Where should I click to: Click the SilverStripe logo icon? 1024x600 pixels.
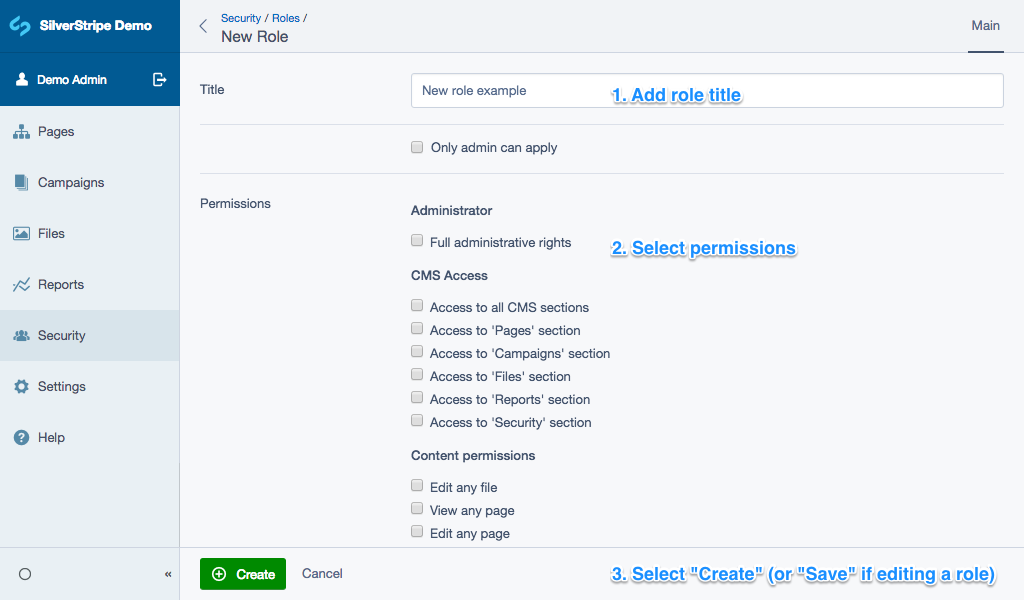20,26
